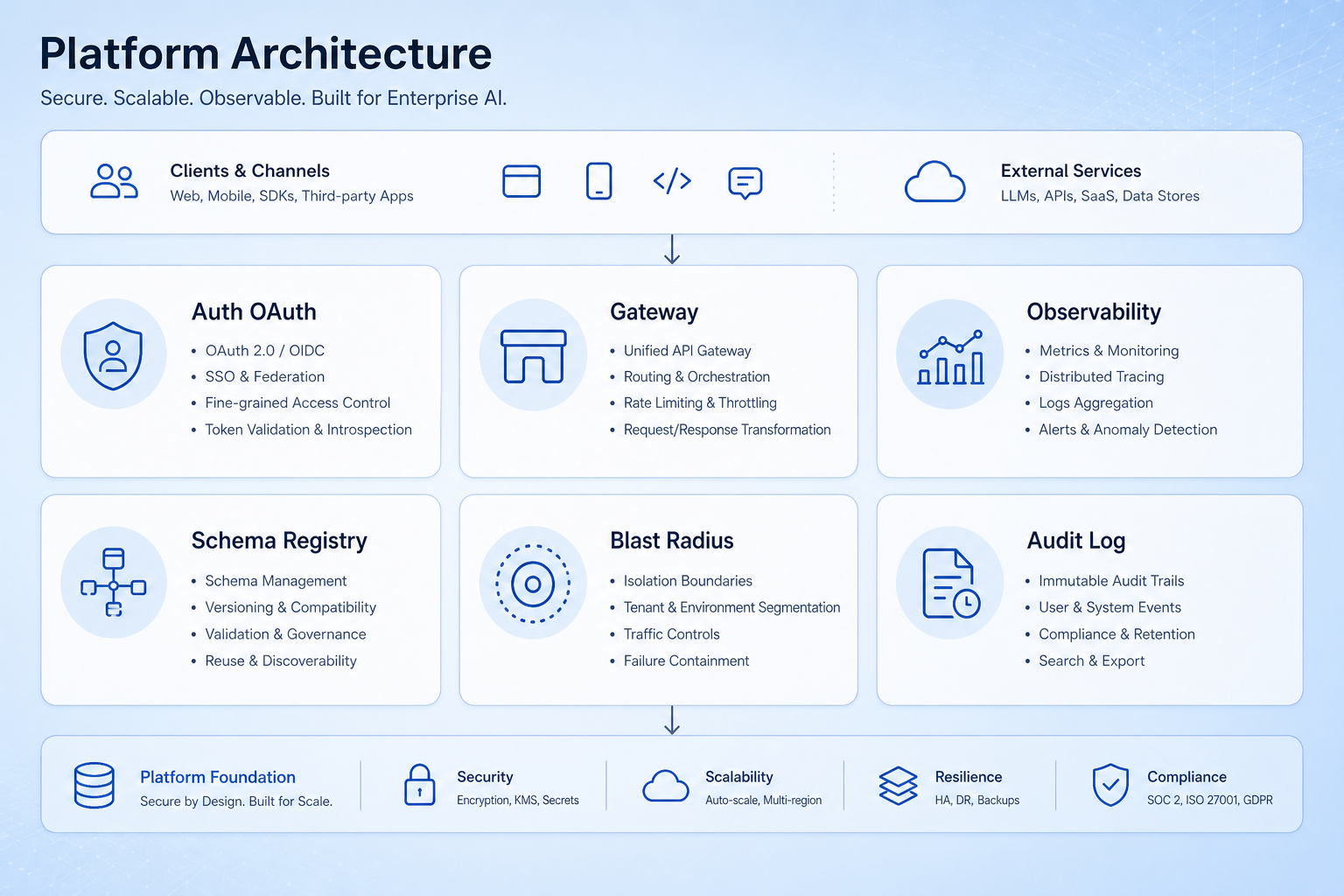Click the 'Metrics & Monitoring' bullet

tap(1109, 351)
